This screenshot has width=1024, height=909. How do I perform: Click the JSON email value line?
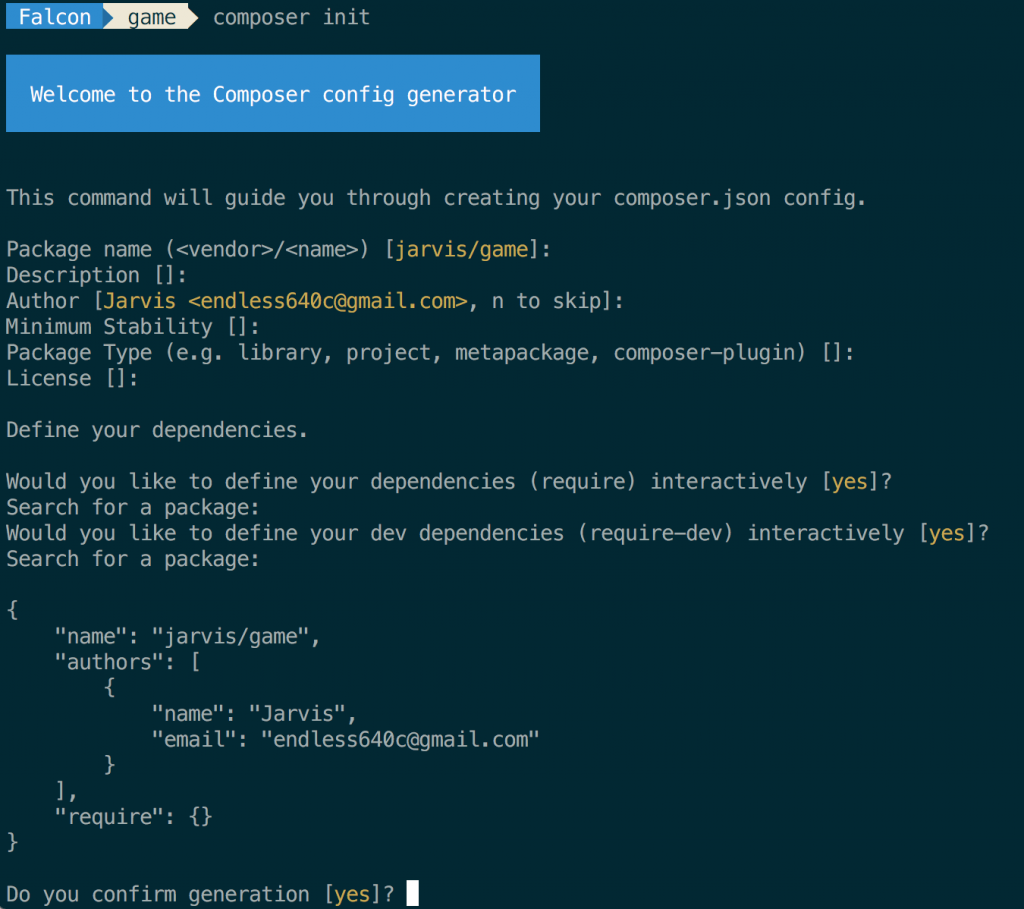click(x=345, y=739)
